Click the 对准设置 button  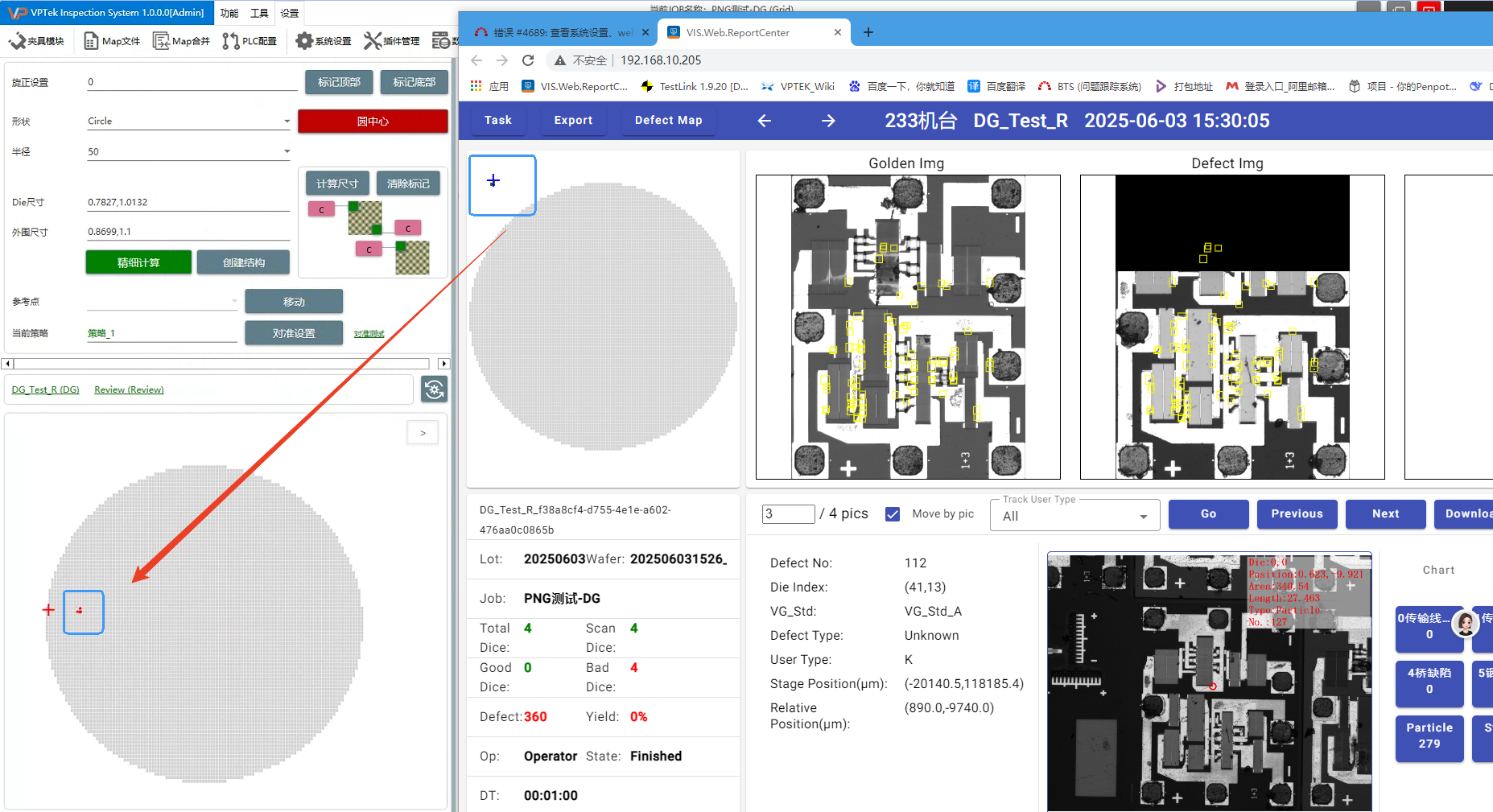click(294, 333)
